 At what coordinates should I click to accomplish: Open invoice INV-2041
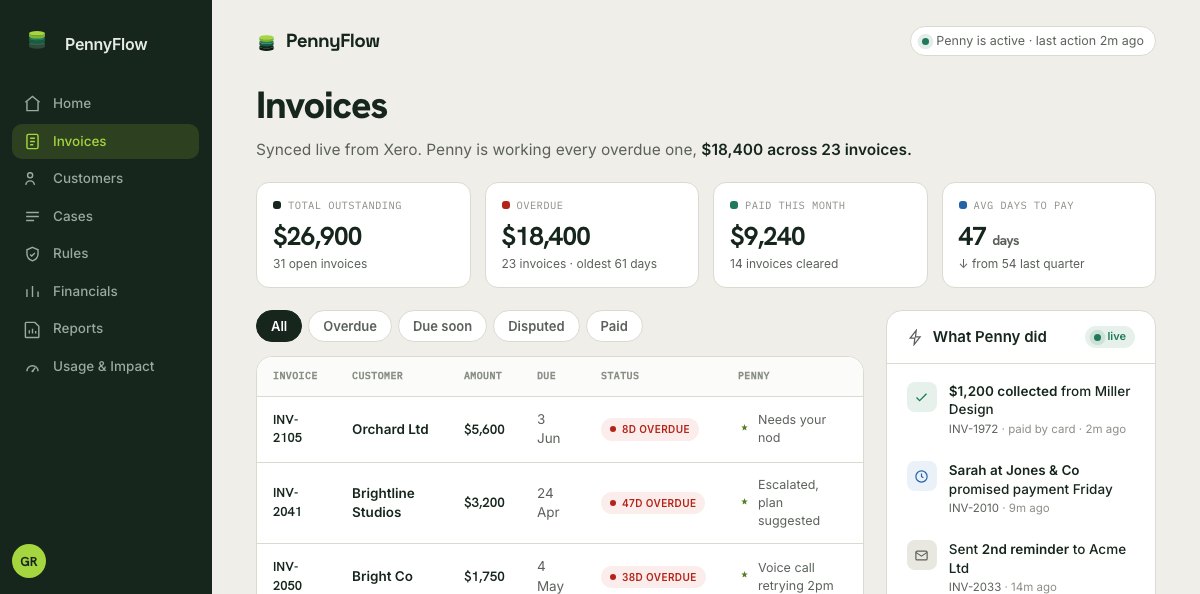tap(286, 503)
